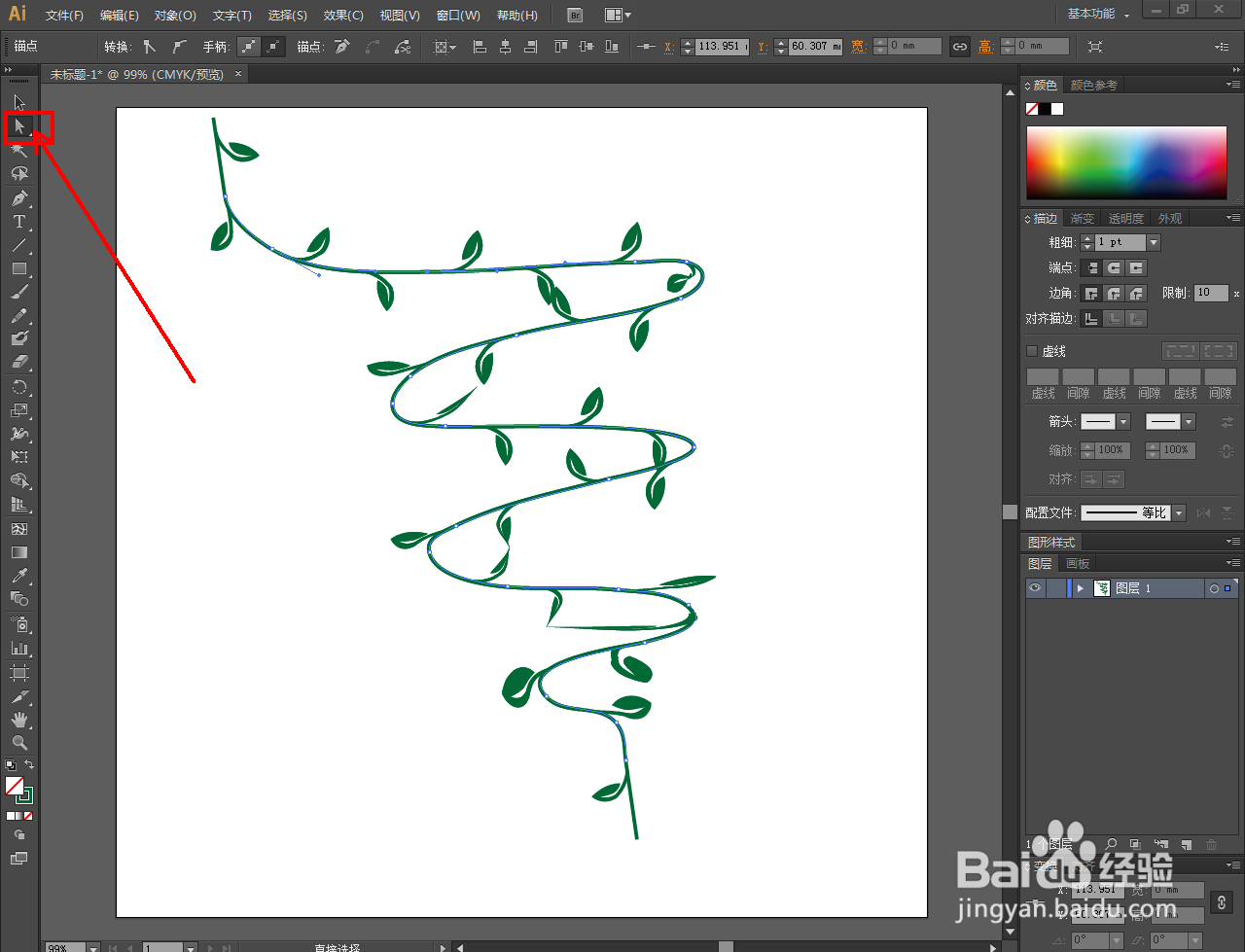Choose align stroke to center option
This screenshot has width=1245, height=952.
(x=1090, y=318)
